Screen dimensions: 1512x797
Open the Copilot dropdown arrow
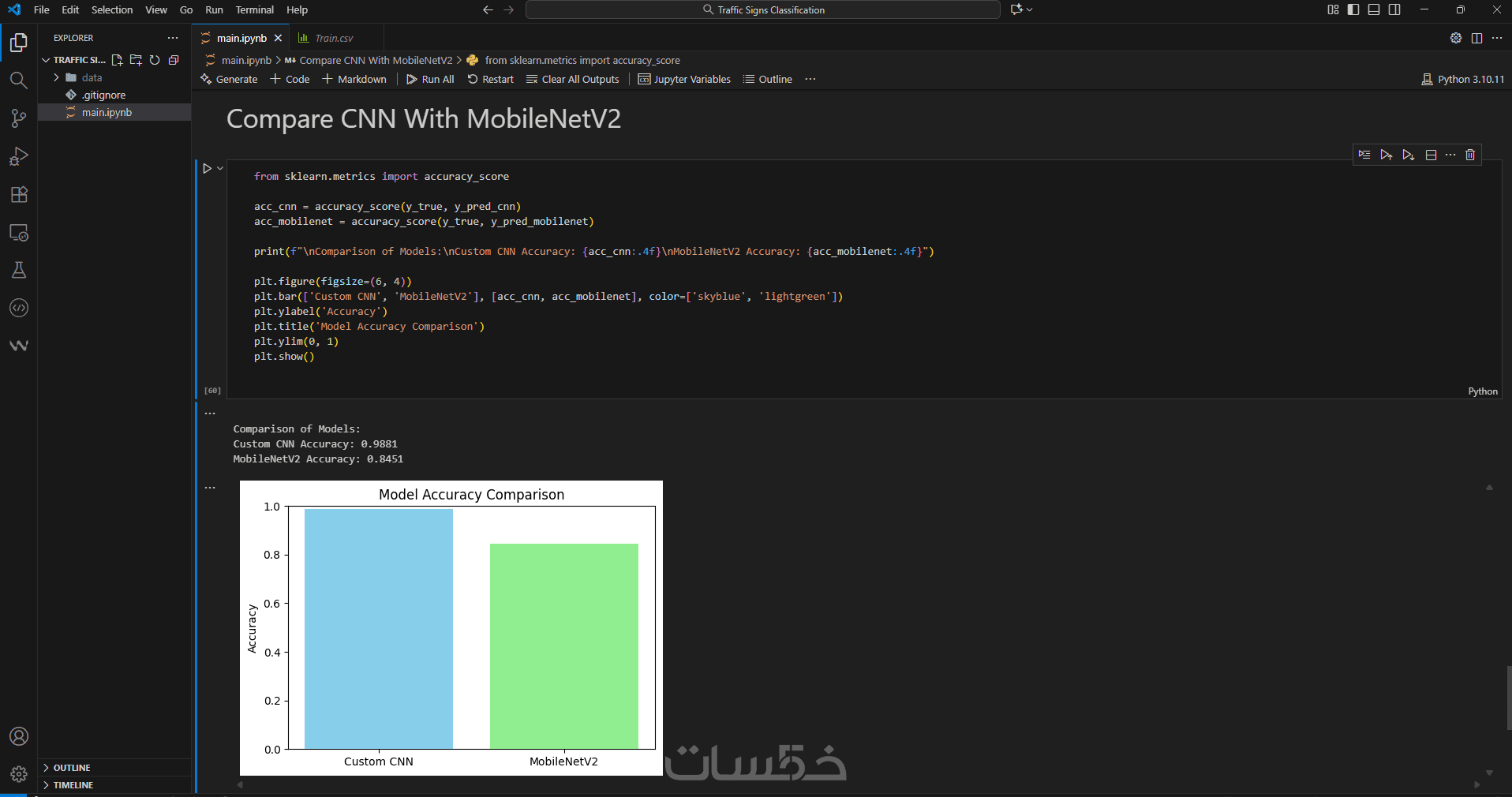1029,9
